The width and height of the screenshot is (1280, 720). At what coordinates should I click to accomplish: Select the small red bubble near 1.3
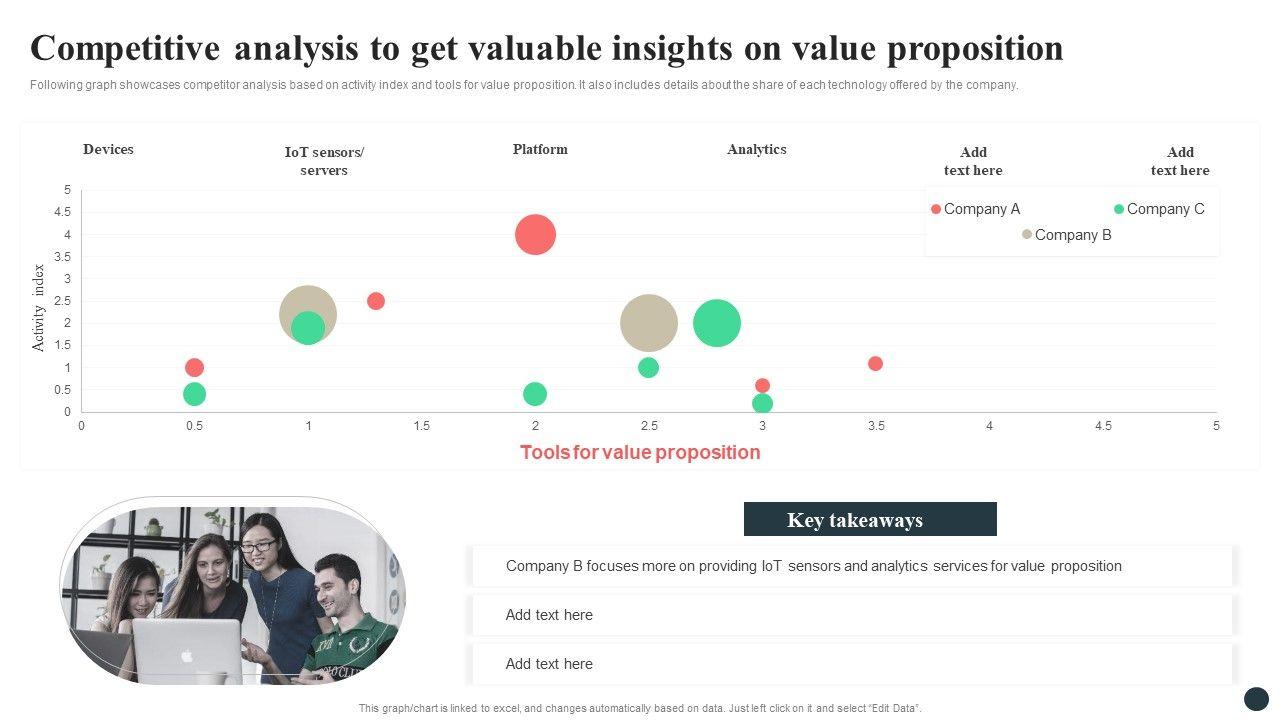tap(376, 301)
